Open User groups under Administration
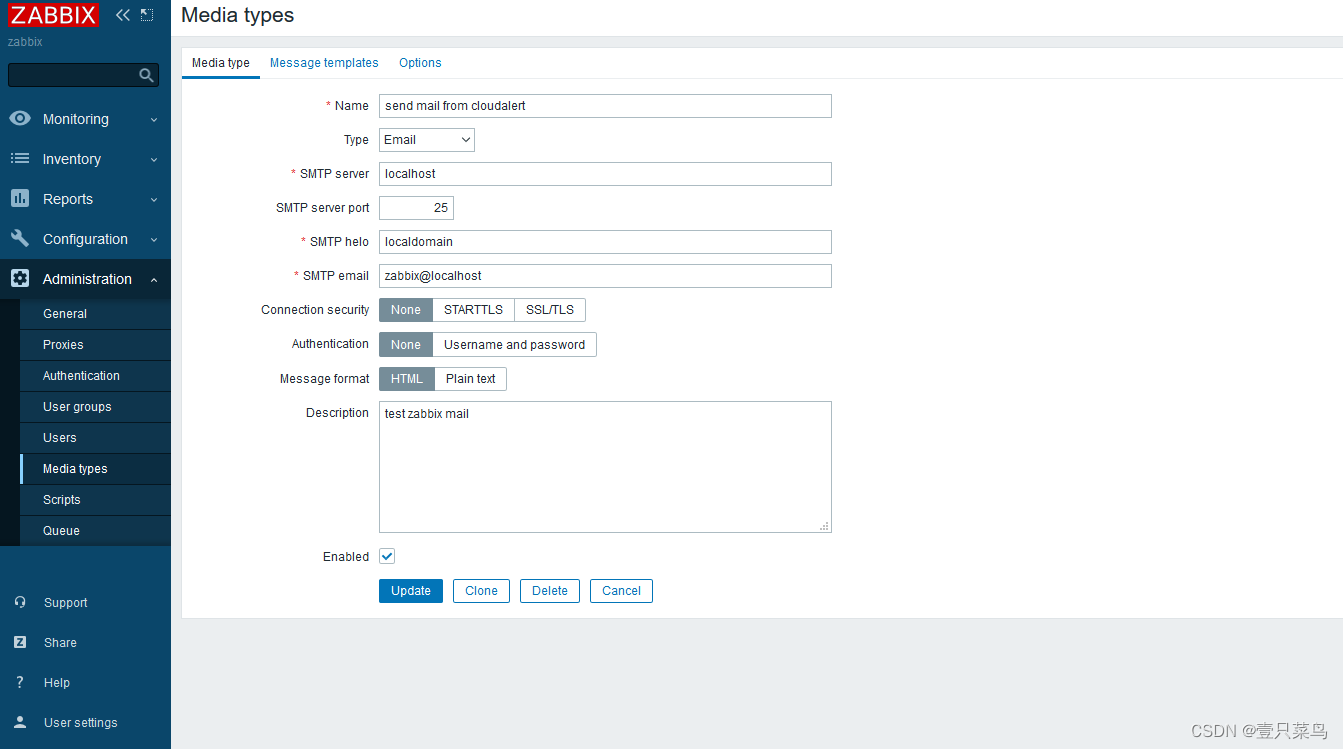Screen dimensions: 1343x749 [x=95, y=406]
